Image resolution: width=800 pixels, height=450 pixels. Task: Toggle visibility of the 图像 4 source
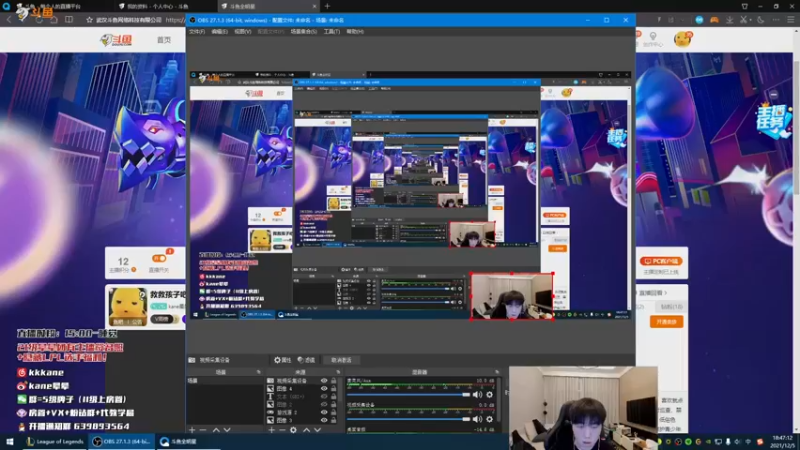point(324,389)
